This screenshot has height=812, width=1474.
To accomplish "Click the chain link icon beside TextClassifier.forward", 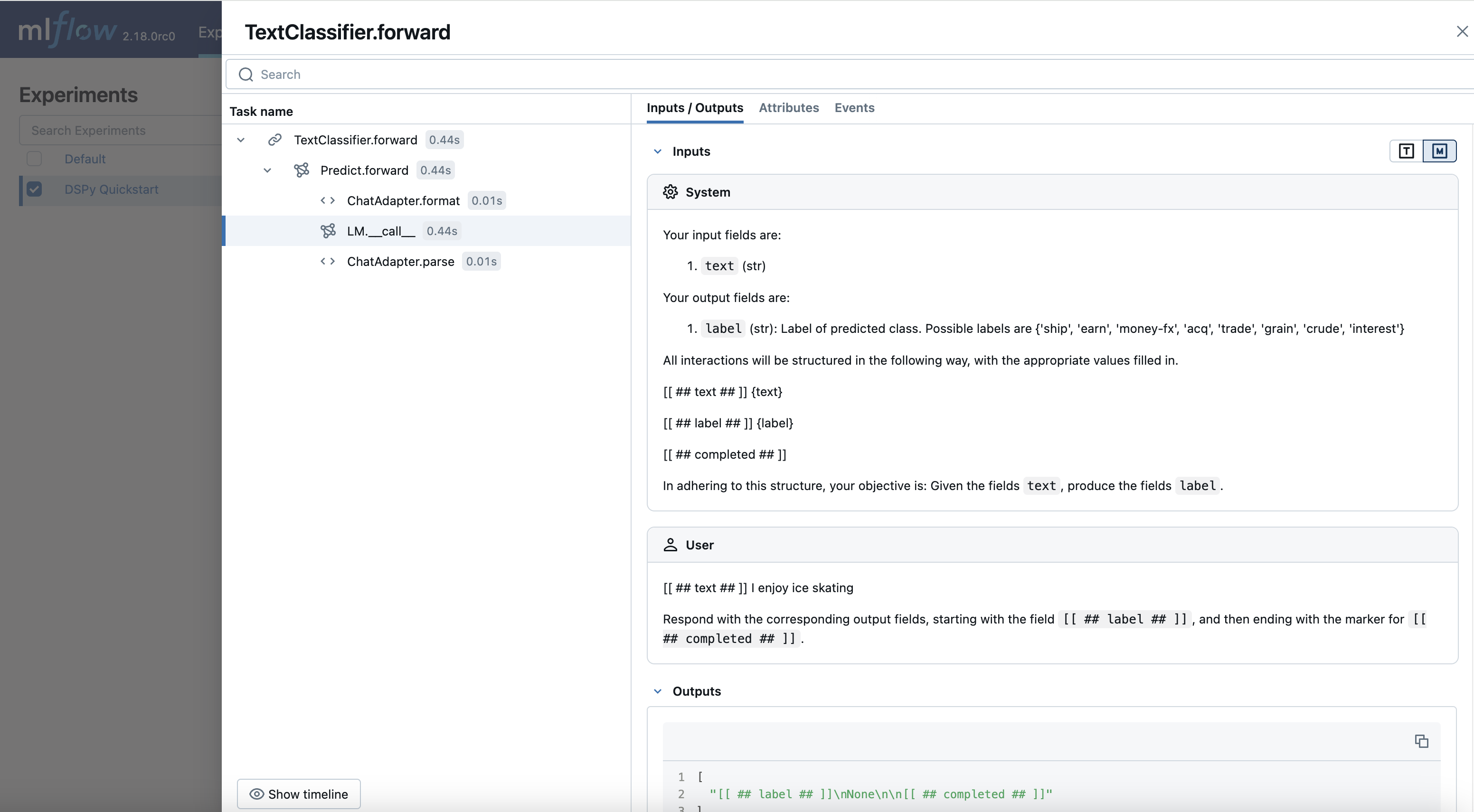I will click(275, 139).
